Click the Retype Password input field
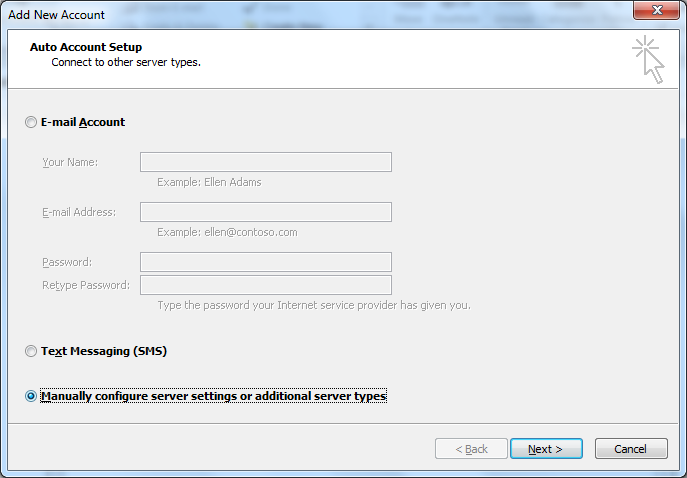Screen dimensions: 687x478 266,285
